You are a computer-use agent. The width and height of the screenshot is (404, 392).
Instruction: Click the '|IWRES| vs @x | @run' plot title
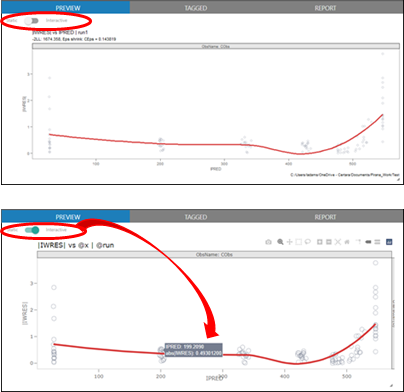(76, 245)
